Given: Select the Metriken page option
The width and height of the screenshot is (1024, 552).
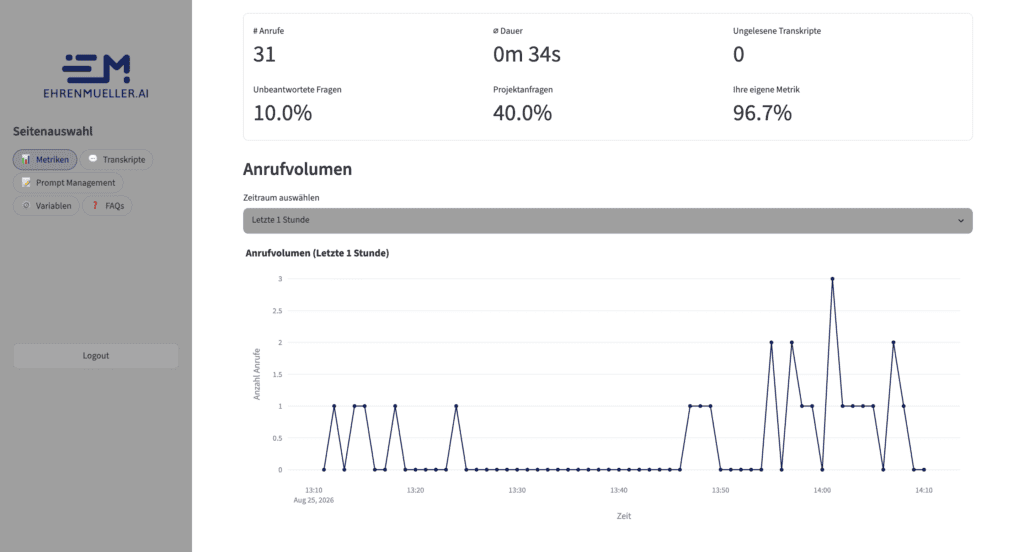Looking at the screenshot, I should [45, 159].
